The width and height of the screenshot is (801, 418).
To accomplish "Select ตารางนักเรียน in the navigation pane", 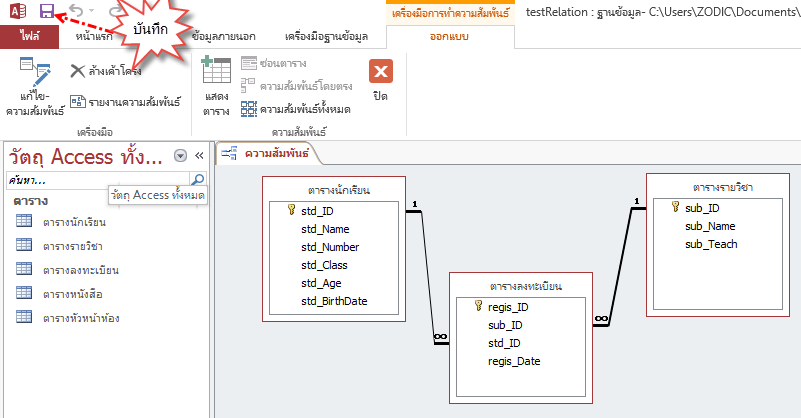I will (74, 222).
